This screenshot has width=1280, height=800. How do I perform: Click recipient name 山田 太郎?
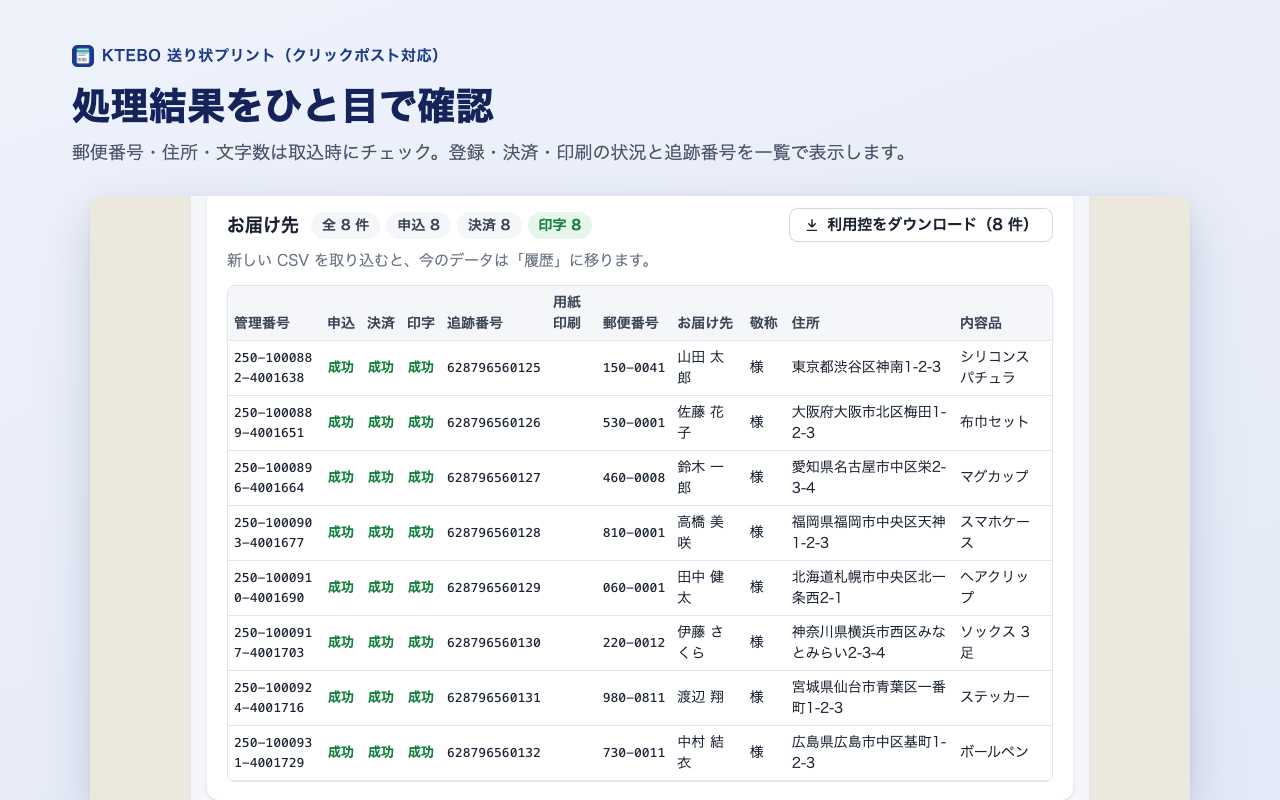point(701,367)
